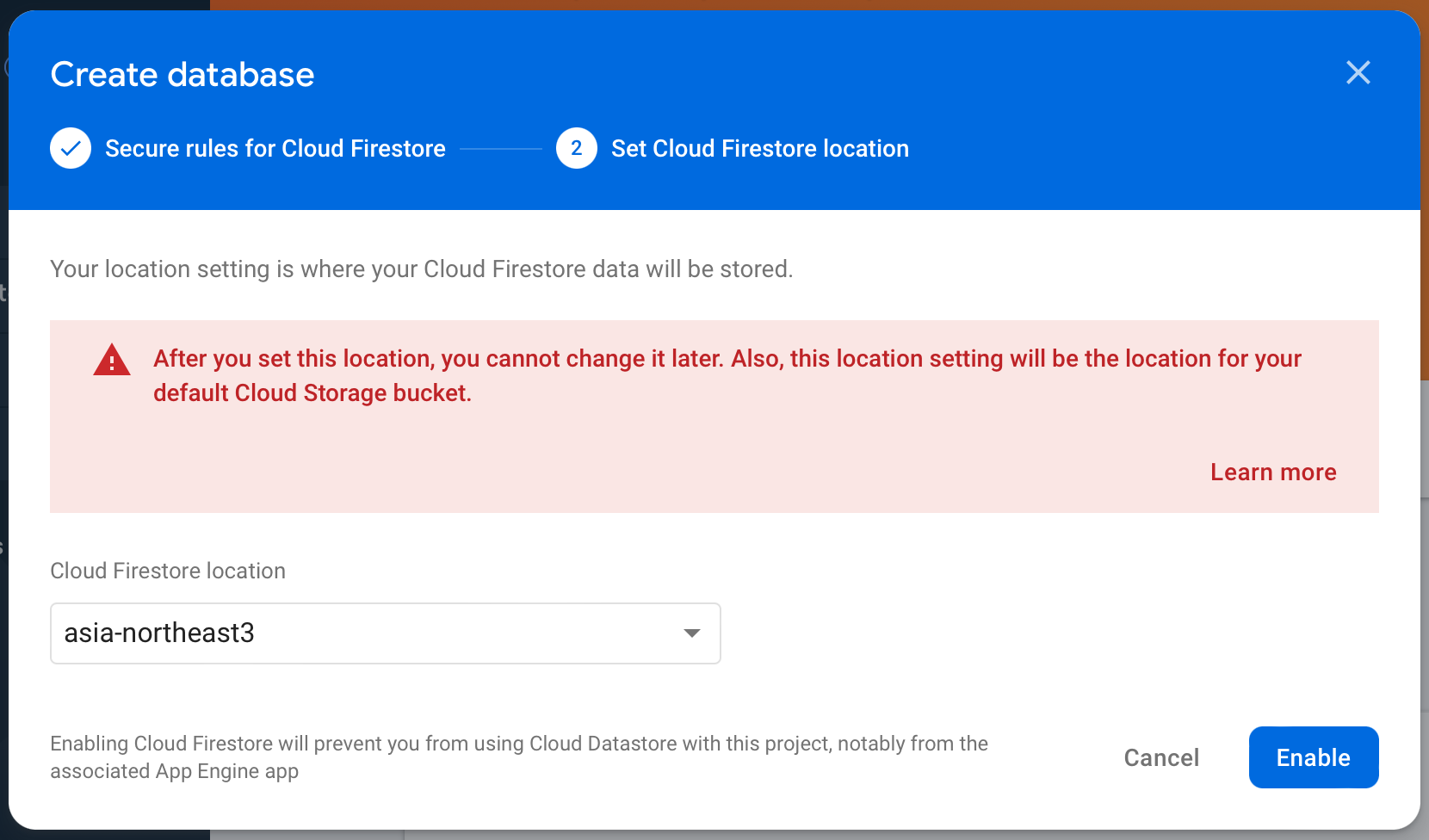Click the 'Enabling Cloud Firestore will prevent' note
The image size is (1429, 840).
(x=519, y=757)
